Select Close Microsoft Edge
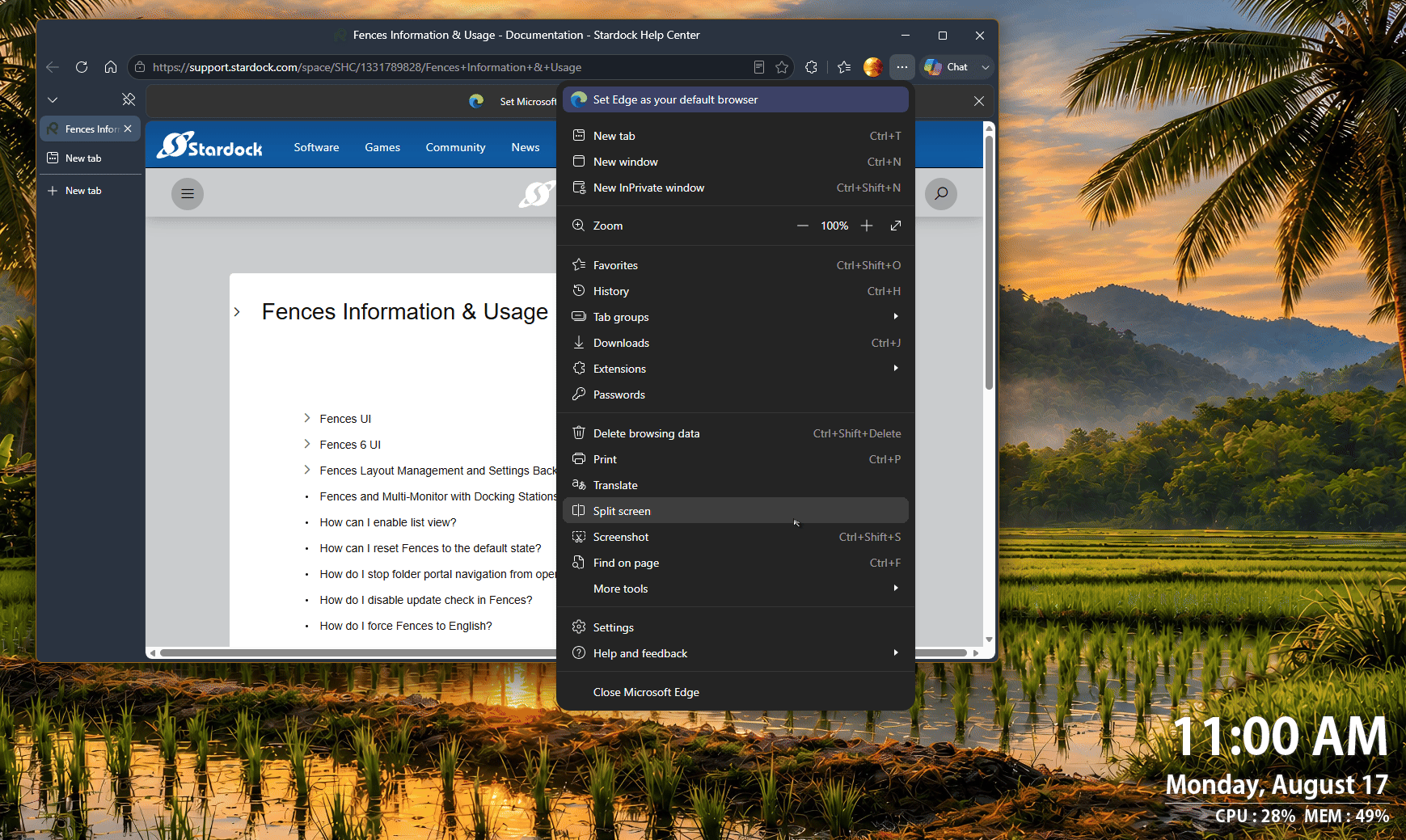The height and width of the screenshot is (840, 1406). [736, 692]
